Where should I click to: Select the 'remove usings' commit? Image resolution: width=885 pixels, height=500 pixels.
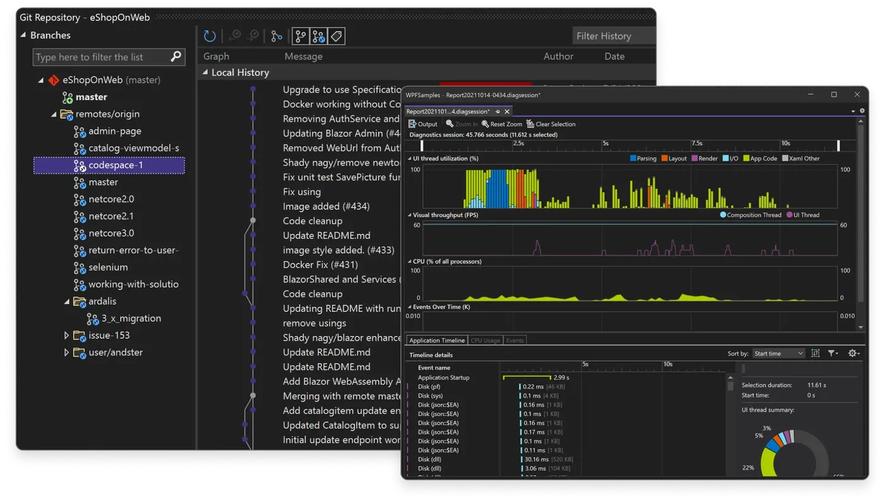click(314, 323)
